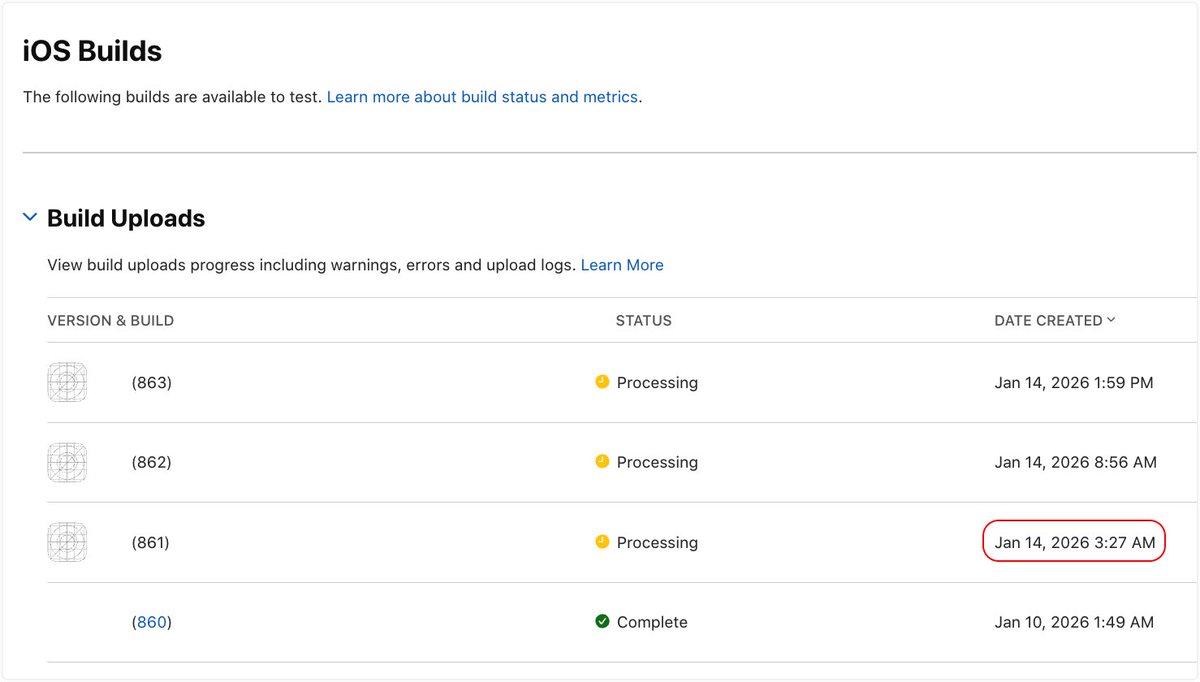Click the Status column header
Screen dimensions: 1200x682
click(x=643, y=321)
